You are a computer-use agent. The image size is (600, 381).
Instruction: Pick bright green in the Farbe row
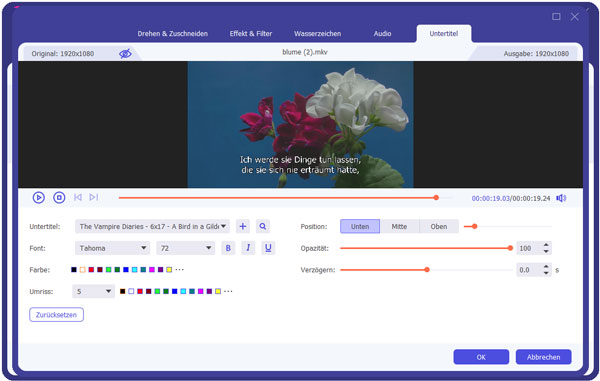click(109, 270)
